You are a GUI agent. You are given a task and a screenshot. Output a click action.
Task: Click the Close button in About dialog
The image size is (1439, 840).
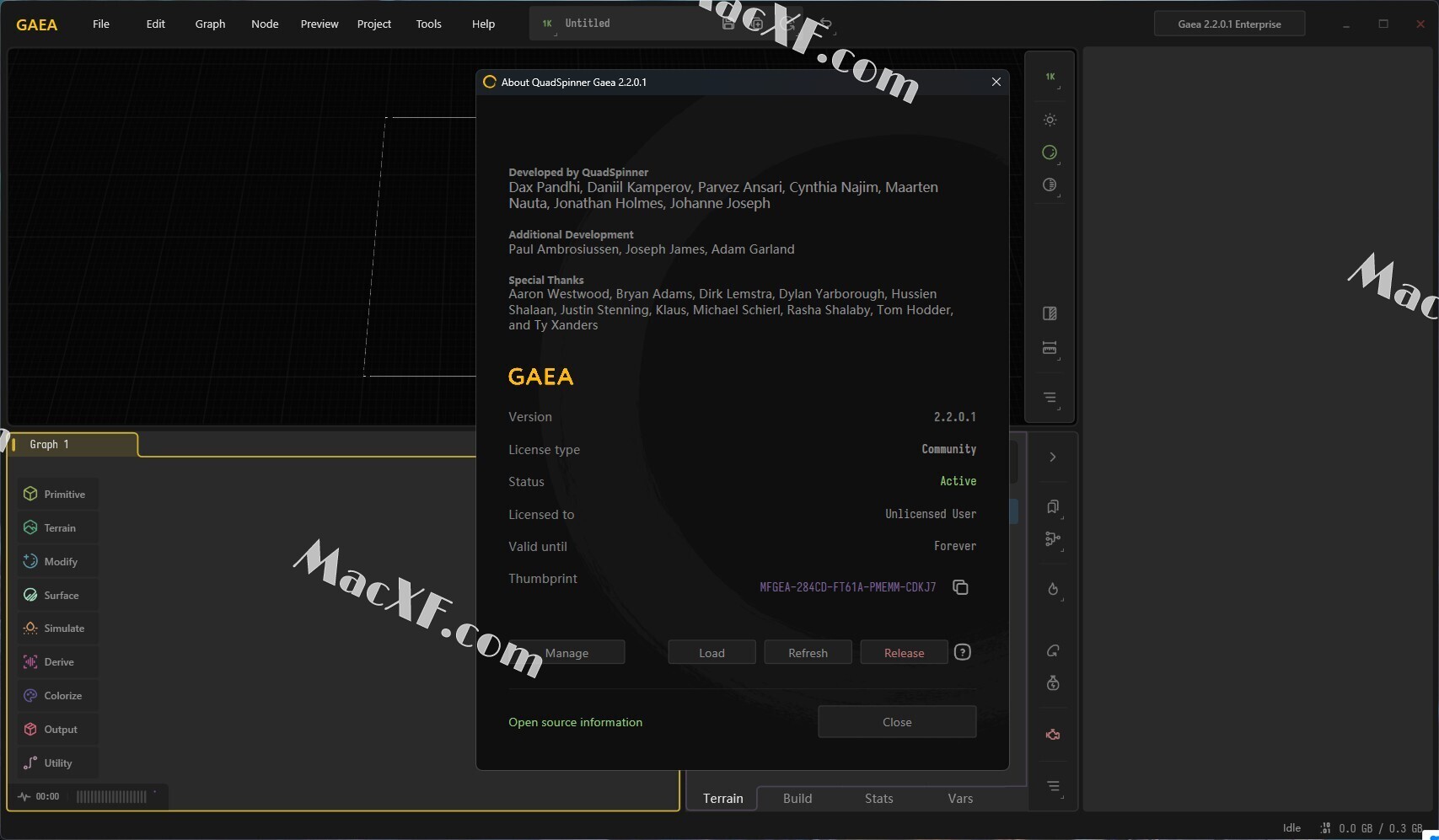pos(897,722)
